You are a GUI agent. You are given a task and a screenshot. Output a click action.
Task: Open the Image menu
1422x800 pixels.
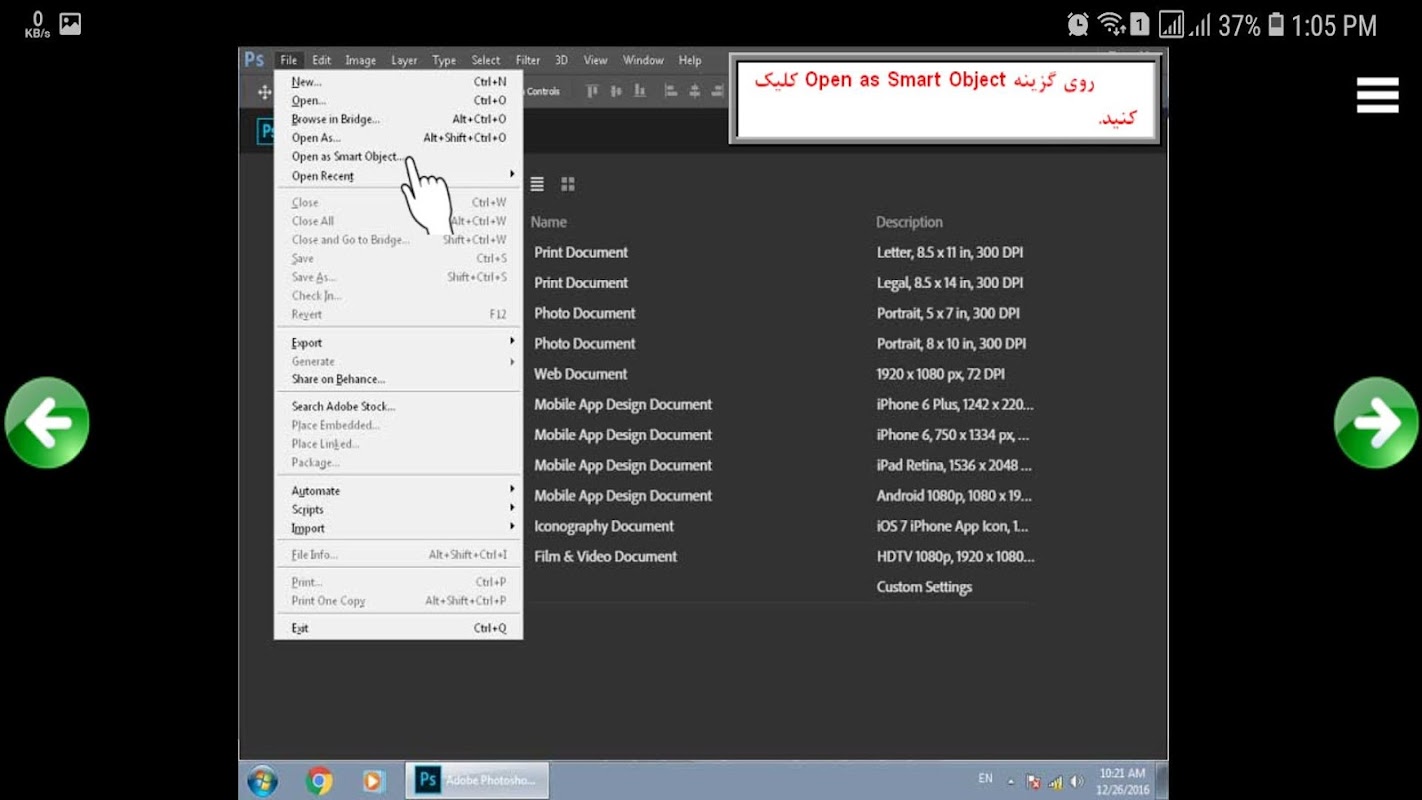361,60
